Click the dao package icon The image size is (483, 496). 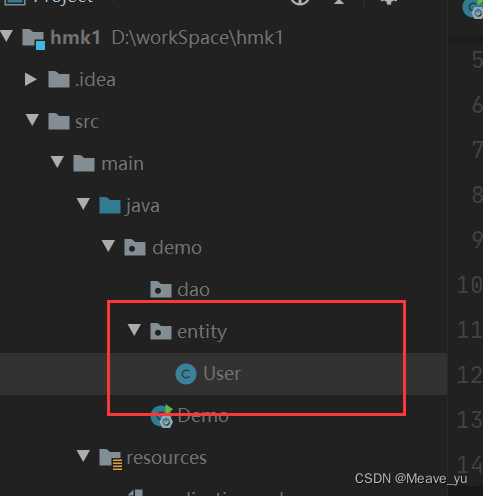tap(161, 289)
